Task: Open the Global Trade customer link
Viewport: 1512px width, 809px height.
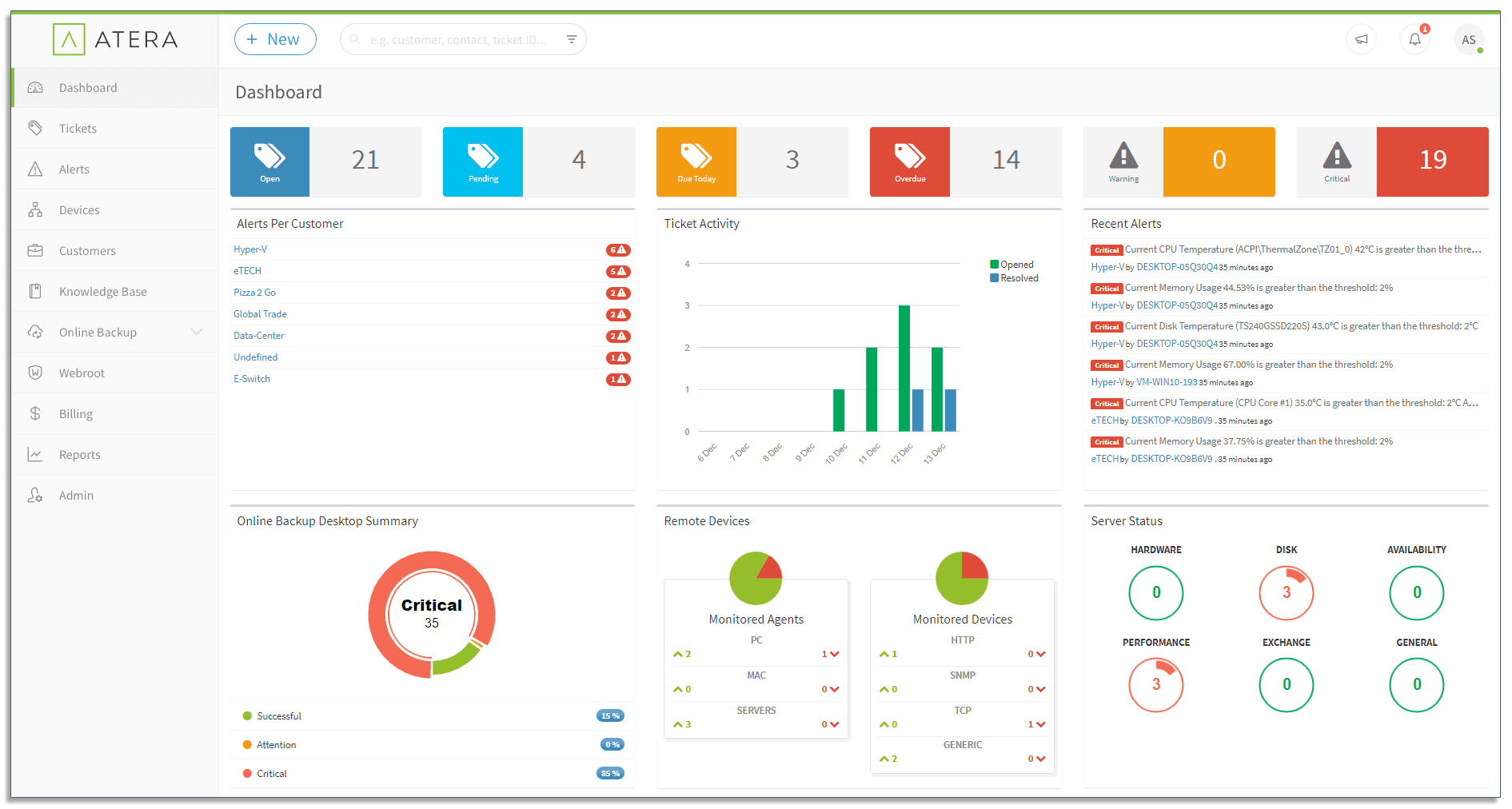Action: click(260, 314)
